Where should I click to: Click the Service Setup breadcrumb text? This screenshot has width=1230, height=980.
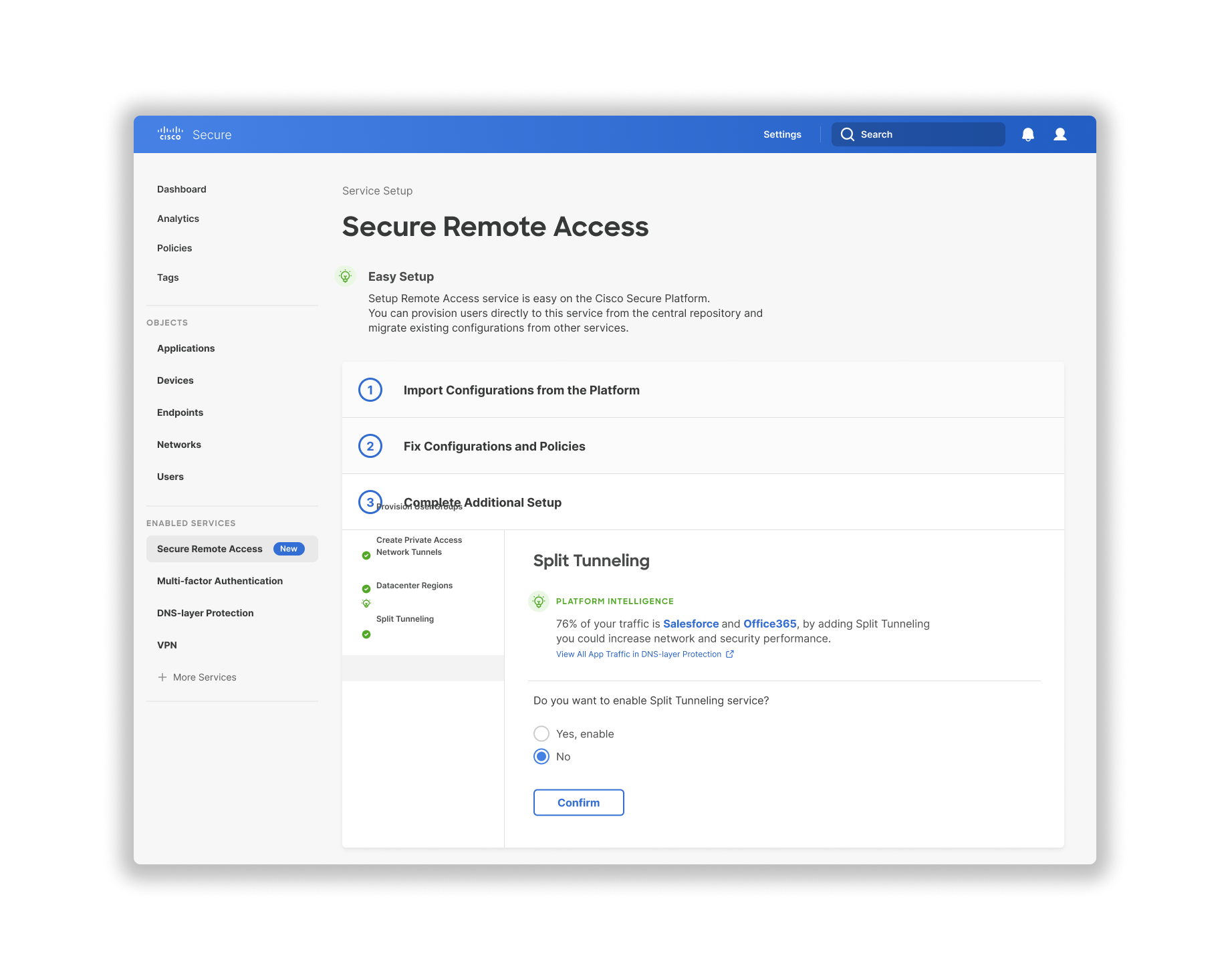coord(378,191)
